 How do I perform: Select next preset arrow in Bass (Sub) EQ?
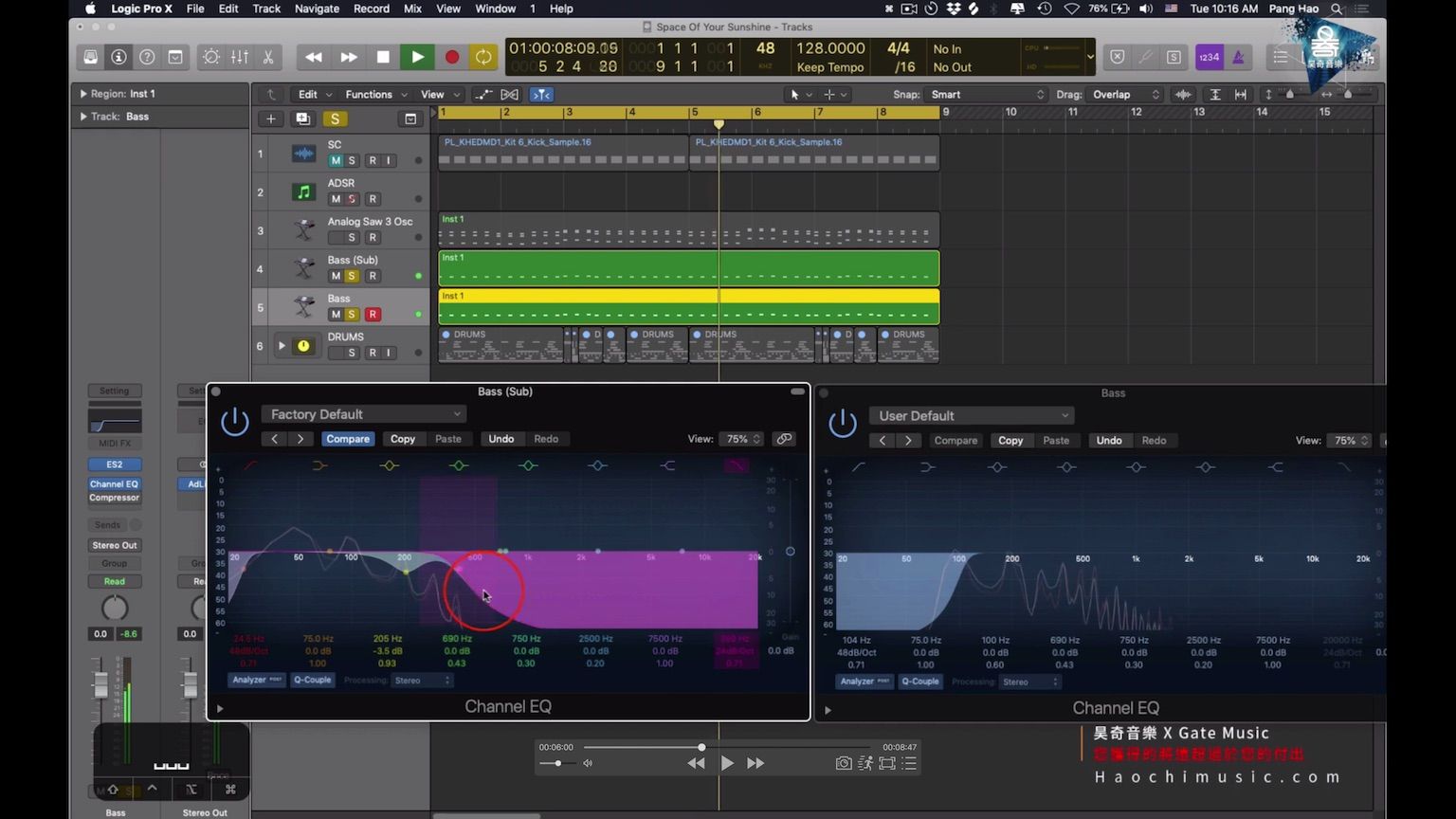[x=300, y=439]
